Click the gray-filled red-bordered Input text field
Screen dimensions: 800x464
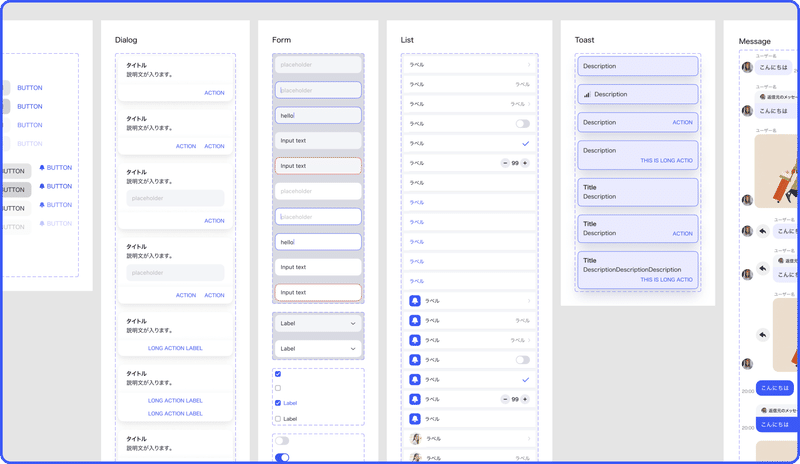tap(318, 166)
